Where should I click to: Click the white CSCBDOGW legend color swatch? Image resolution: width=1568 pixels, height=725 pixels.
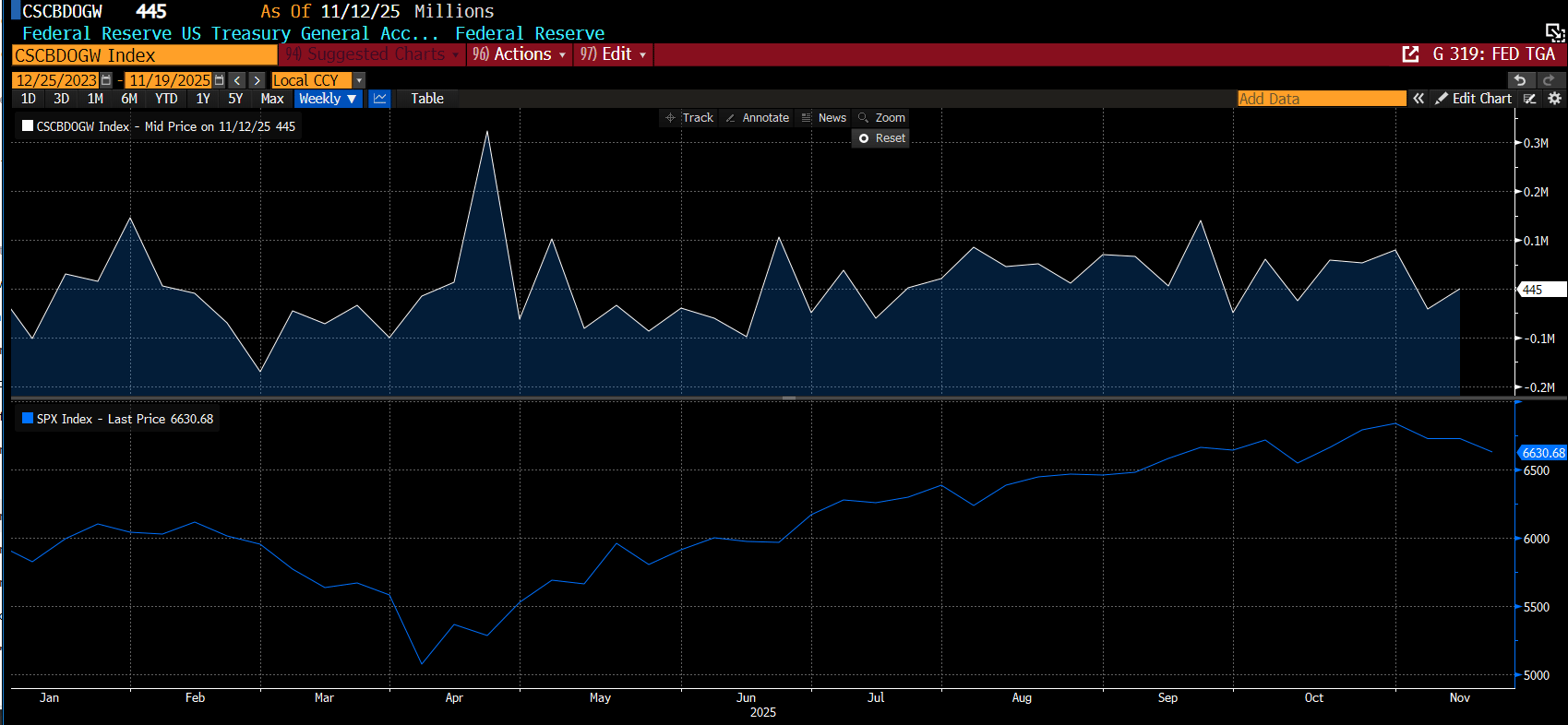(x=28, y=126)
